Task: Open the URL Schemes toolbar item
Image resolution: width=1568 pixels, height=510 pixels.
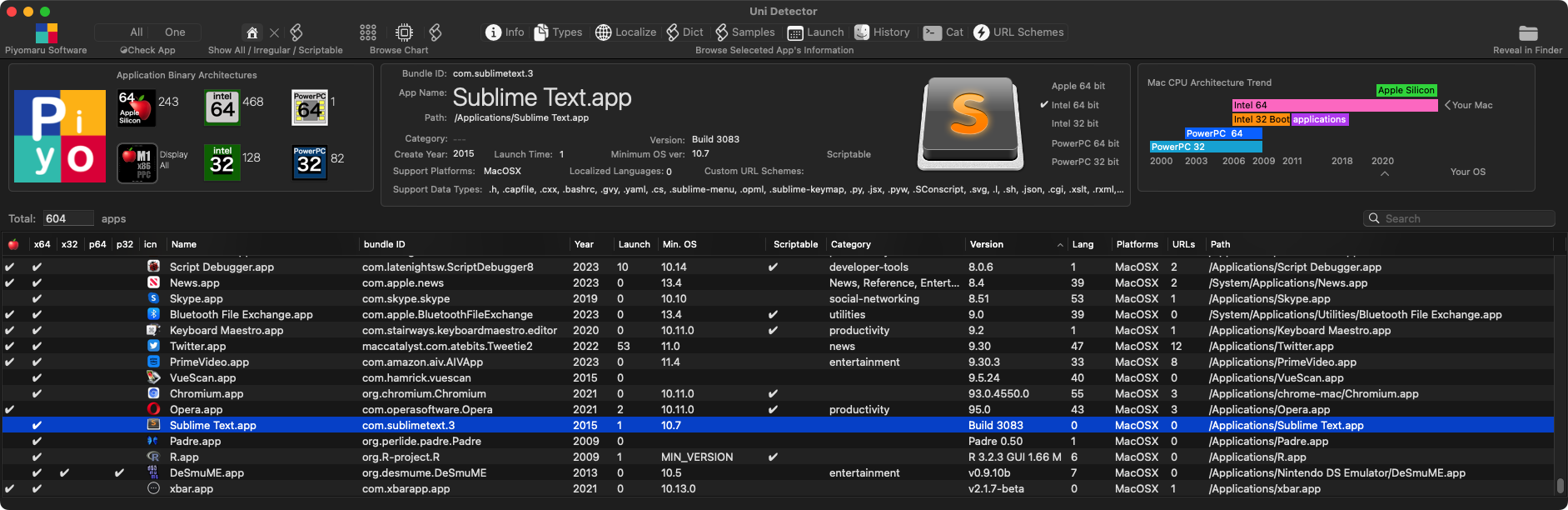Action: point(1018,32)
